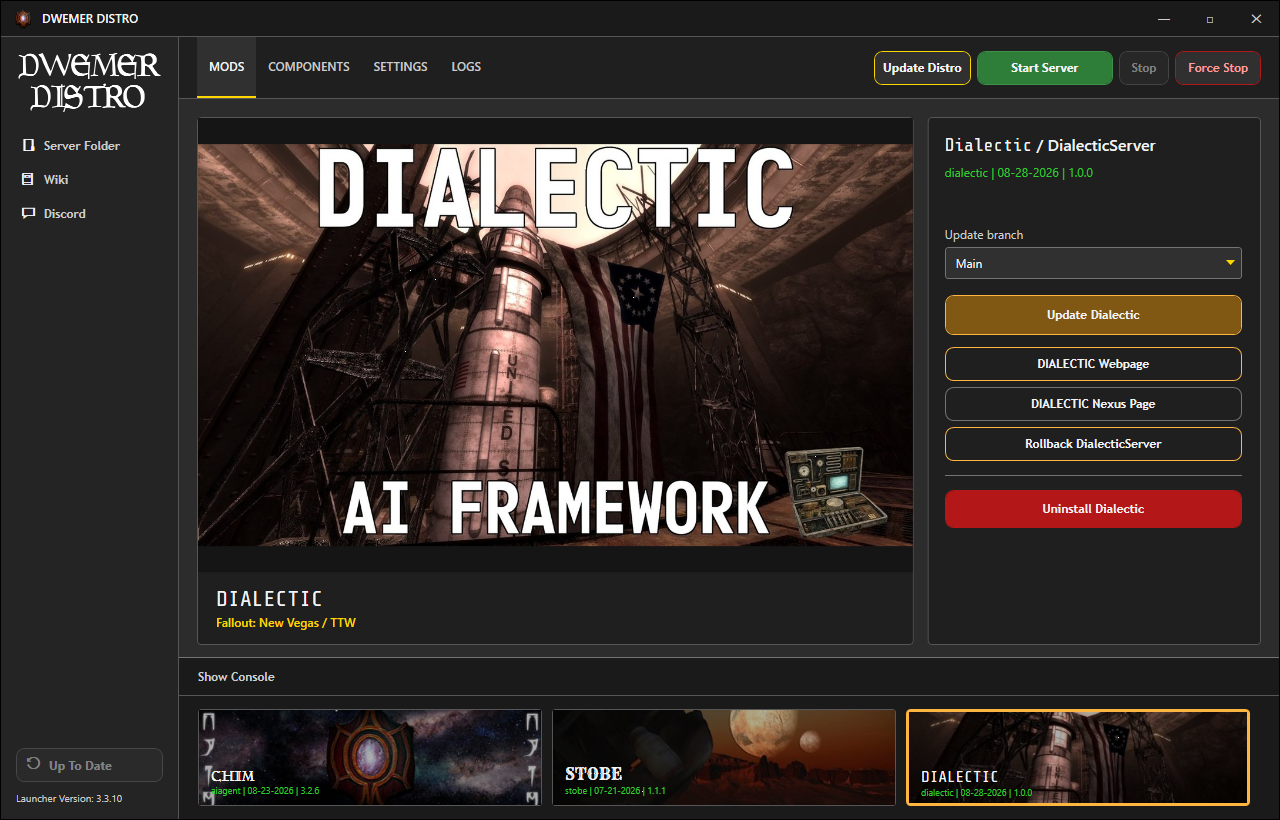This screenshot has width=1280, height=820.
Task: Open Server Folder from the sidebar
Action: click(x=71, y=146)
